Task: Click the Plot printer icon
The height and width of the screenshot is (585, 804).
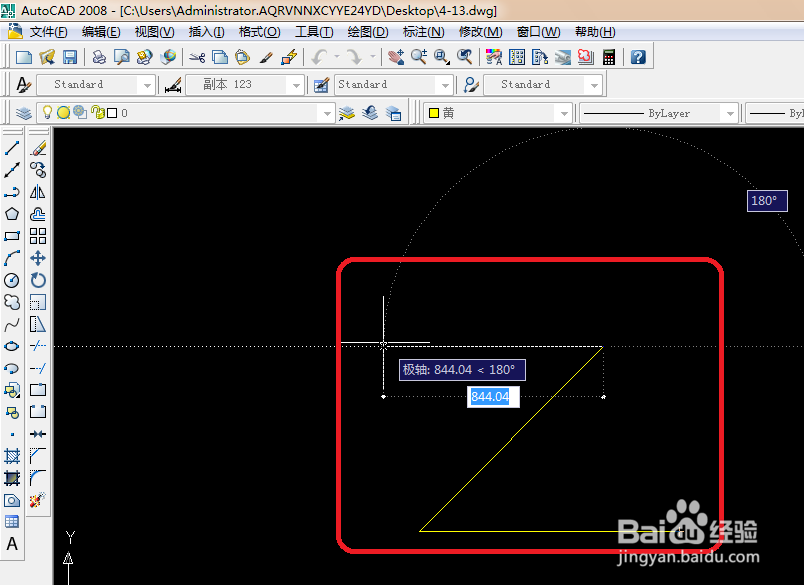Action: [99, 57]
